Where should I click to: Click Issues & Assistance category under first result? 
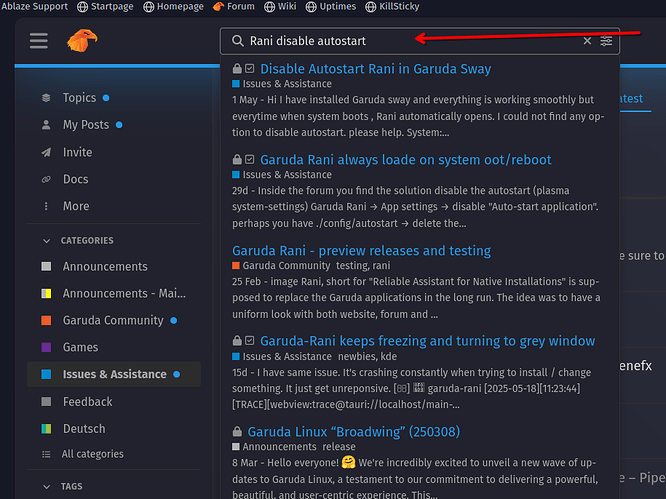point(282,84)
